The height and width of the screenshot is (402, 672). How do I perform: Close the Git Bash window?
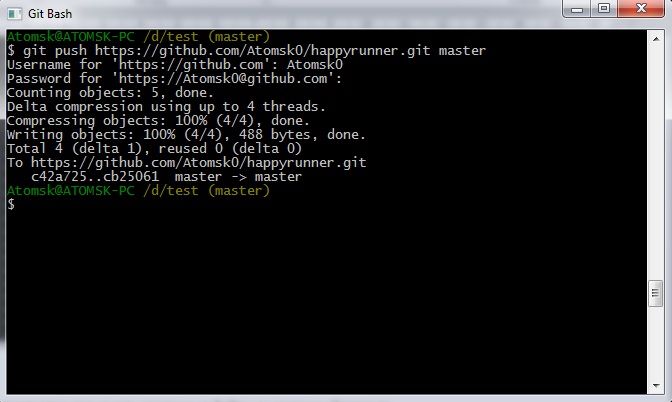click(641, 9)
